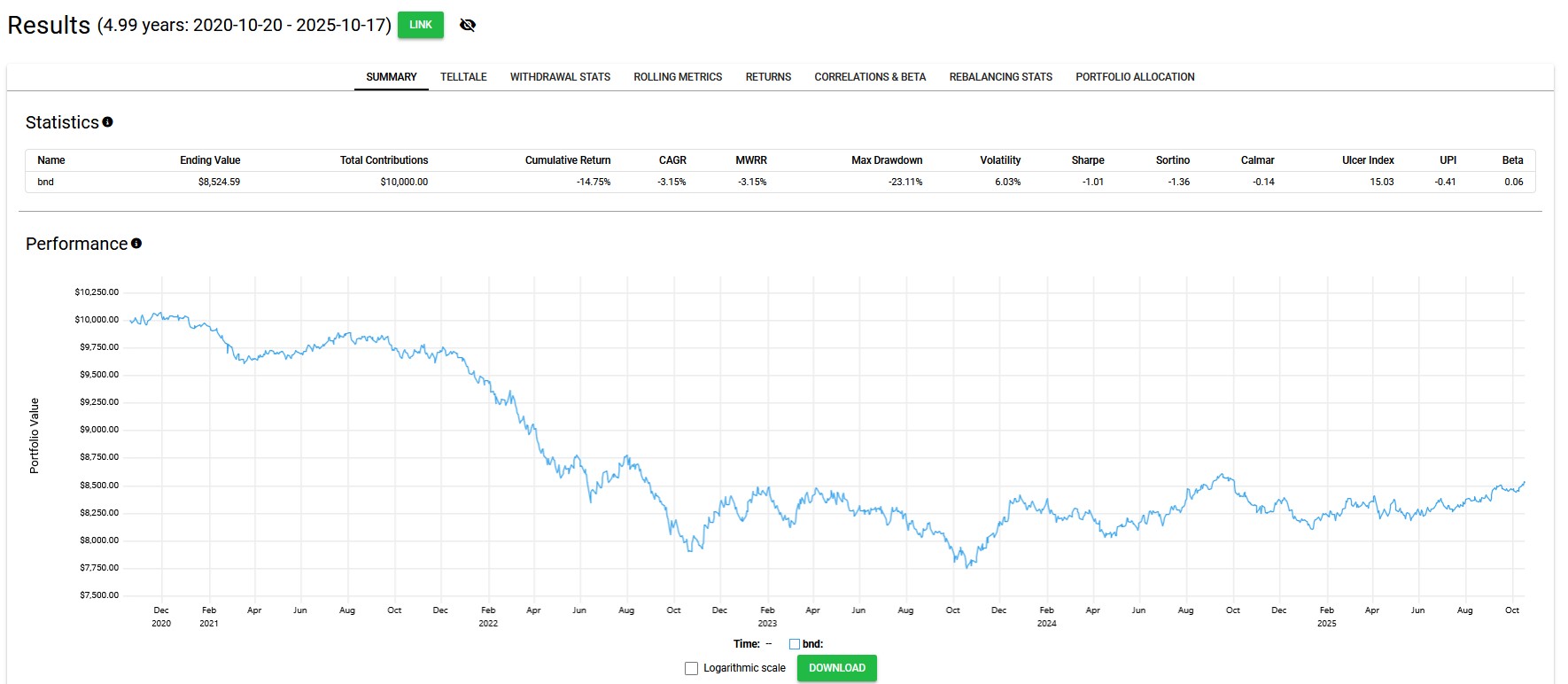Click the $7,500.00 y-axis label

coord(99,595)
